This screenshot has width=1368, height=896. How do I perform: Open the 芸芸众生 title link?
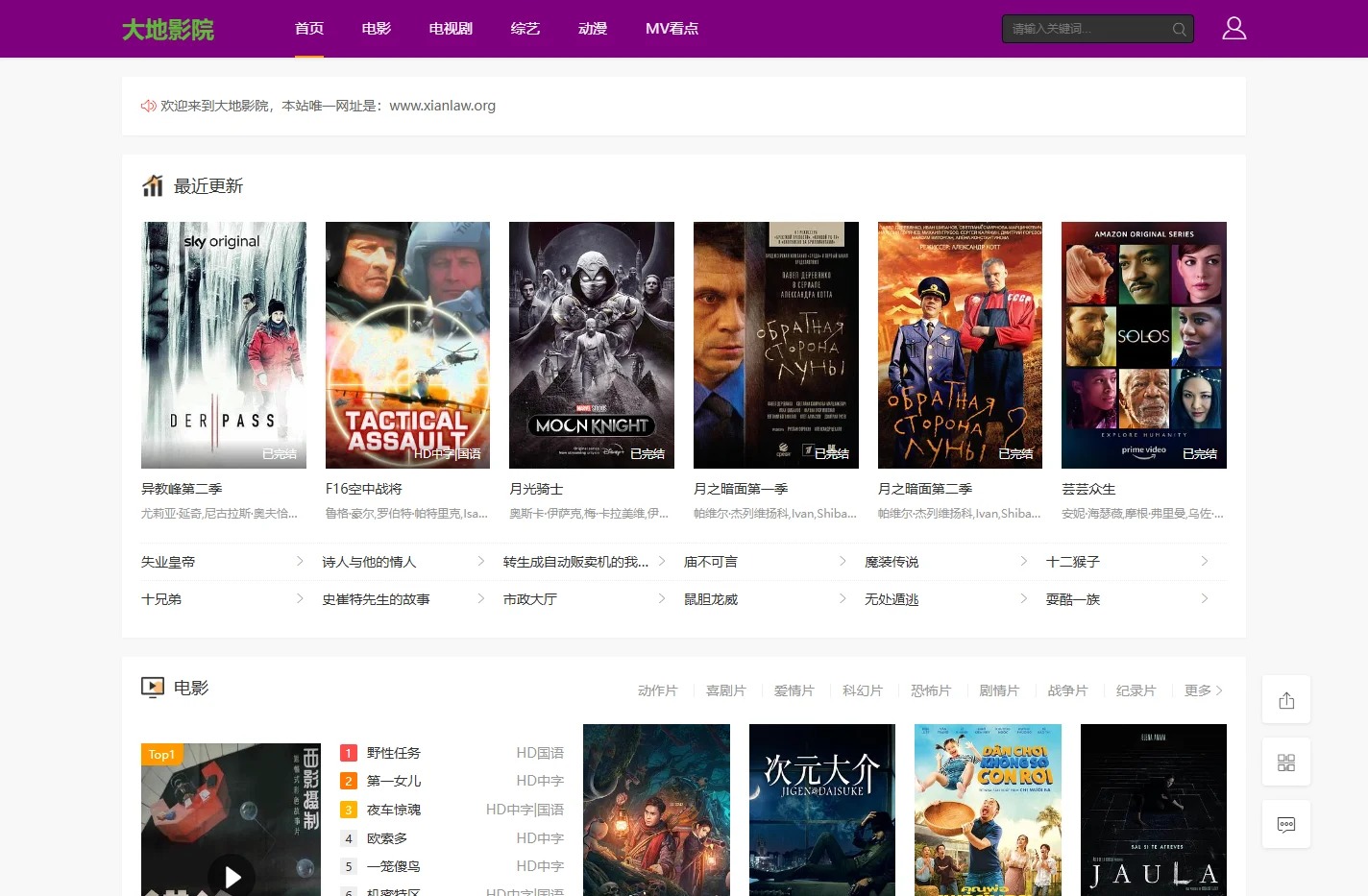(1088, 489)
